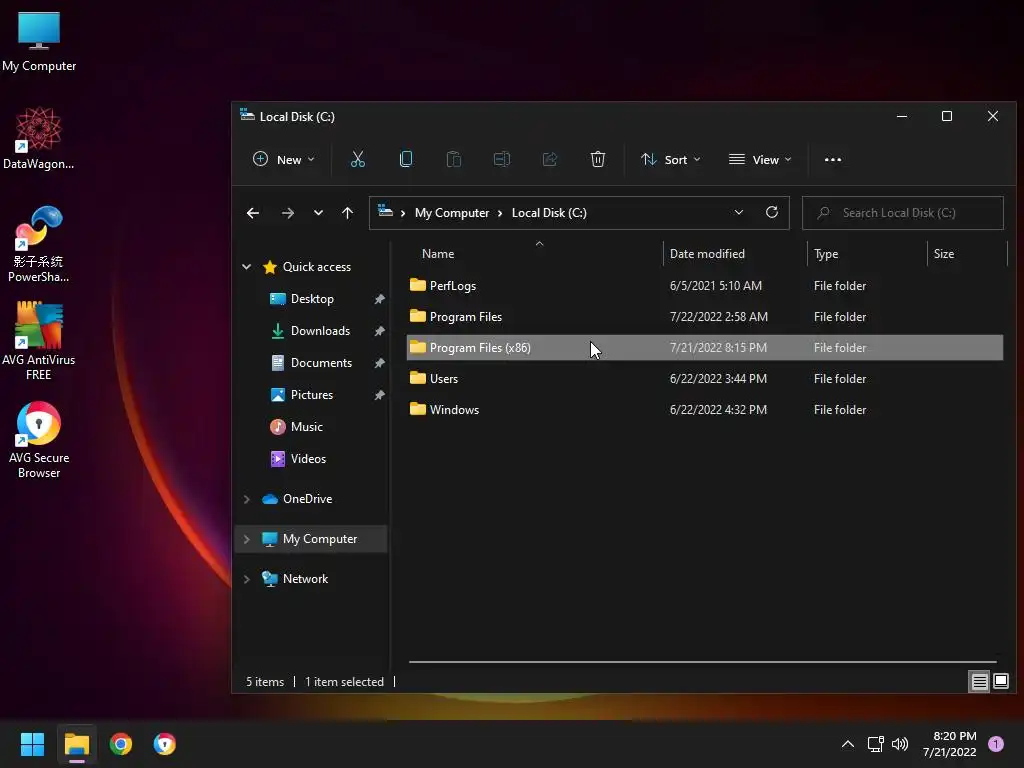1024x768 pixels.
Task: Go back with the left arrow
Action: [x=253, y=213]
